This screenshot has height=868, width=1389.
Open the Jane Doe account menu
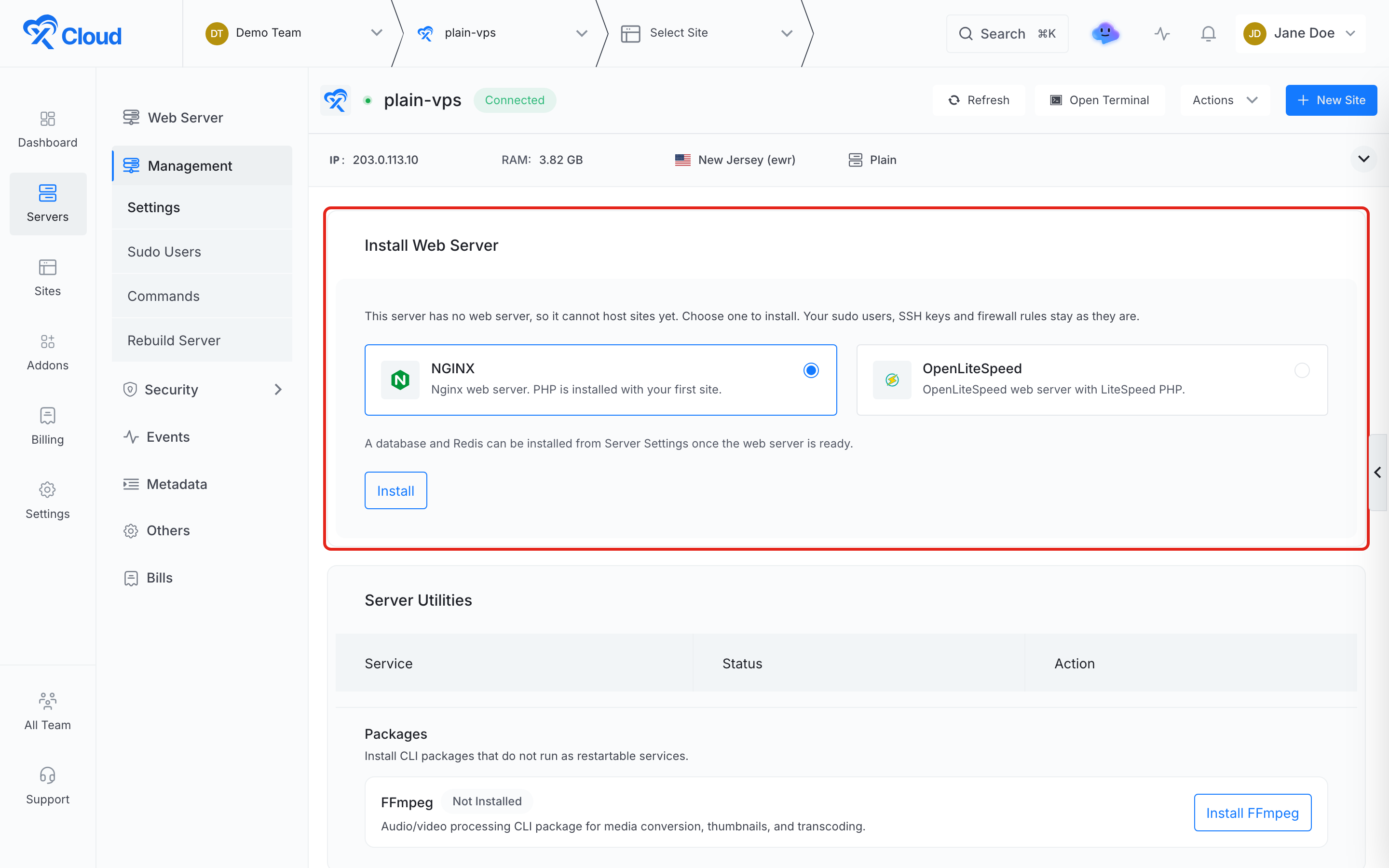[x=1299, y=33]
